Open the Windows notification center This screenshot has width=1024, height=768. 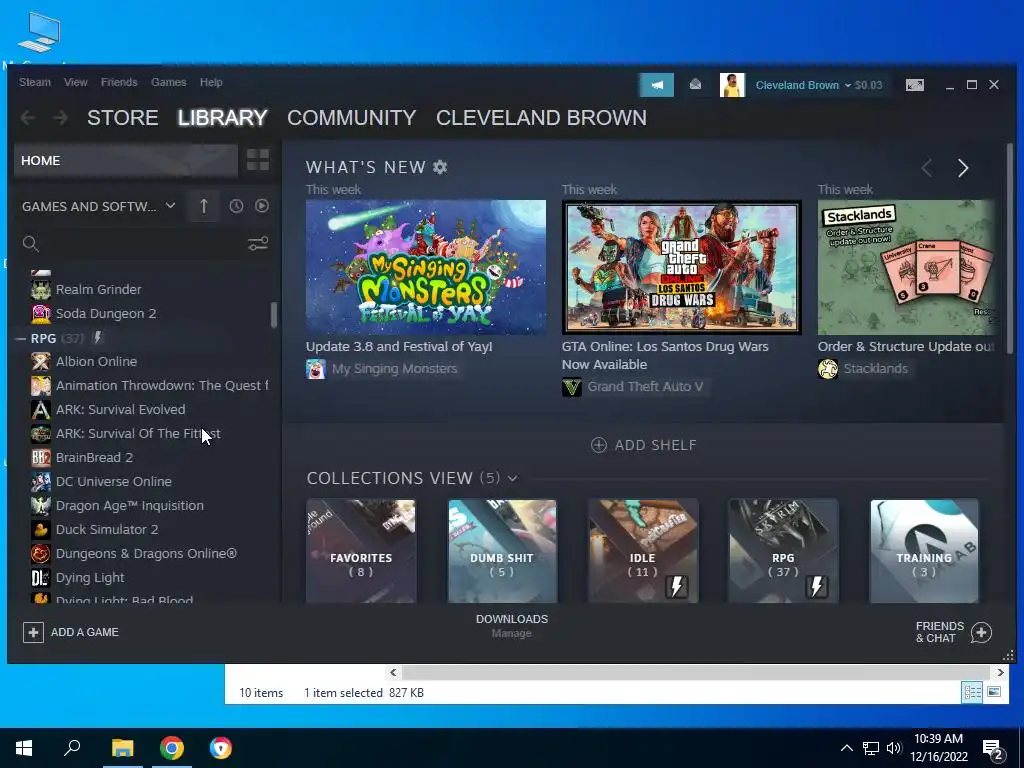click(993, 748)
